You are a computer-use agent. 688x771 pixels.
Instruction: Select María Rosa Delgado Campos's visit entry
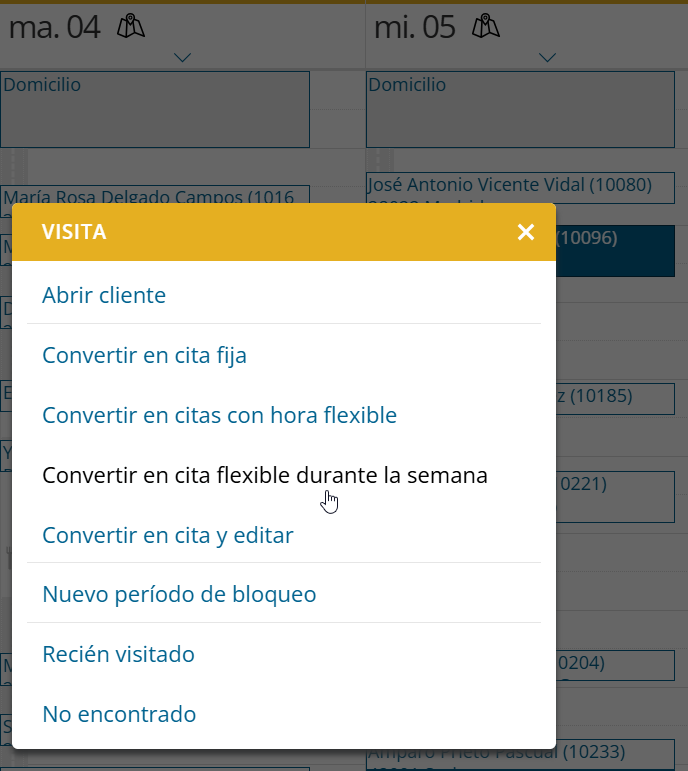point(155,195)
